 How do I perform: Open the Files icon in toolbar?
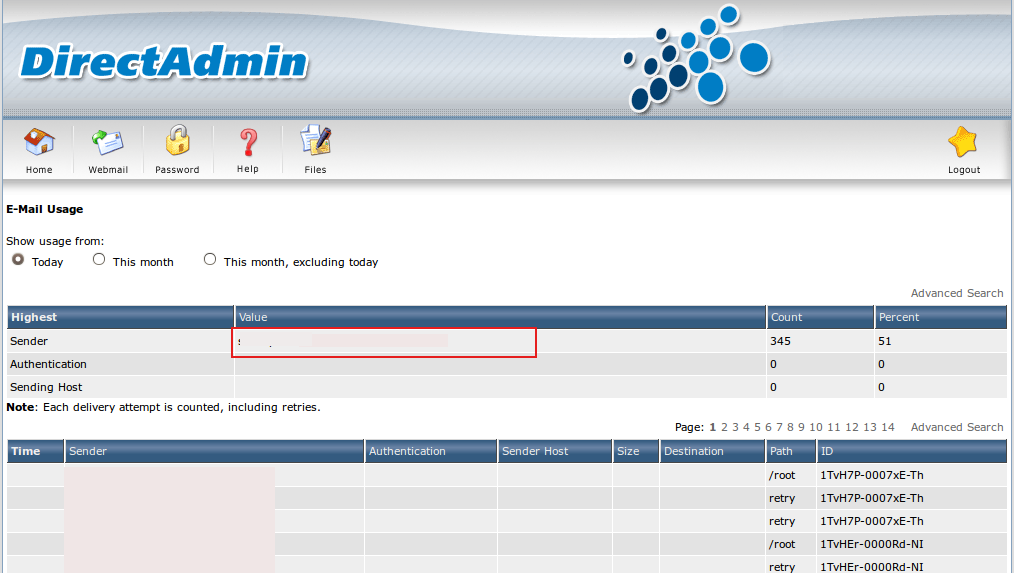[315, 143]
